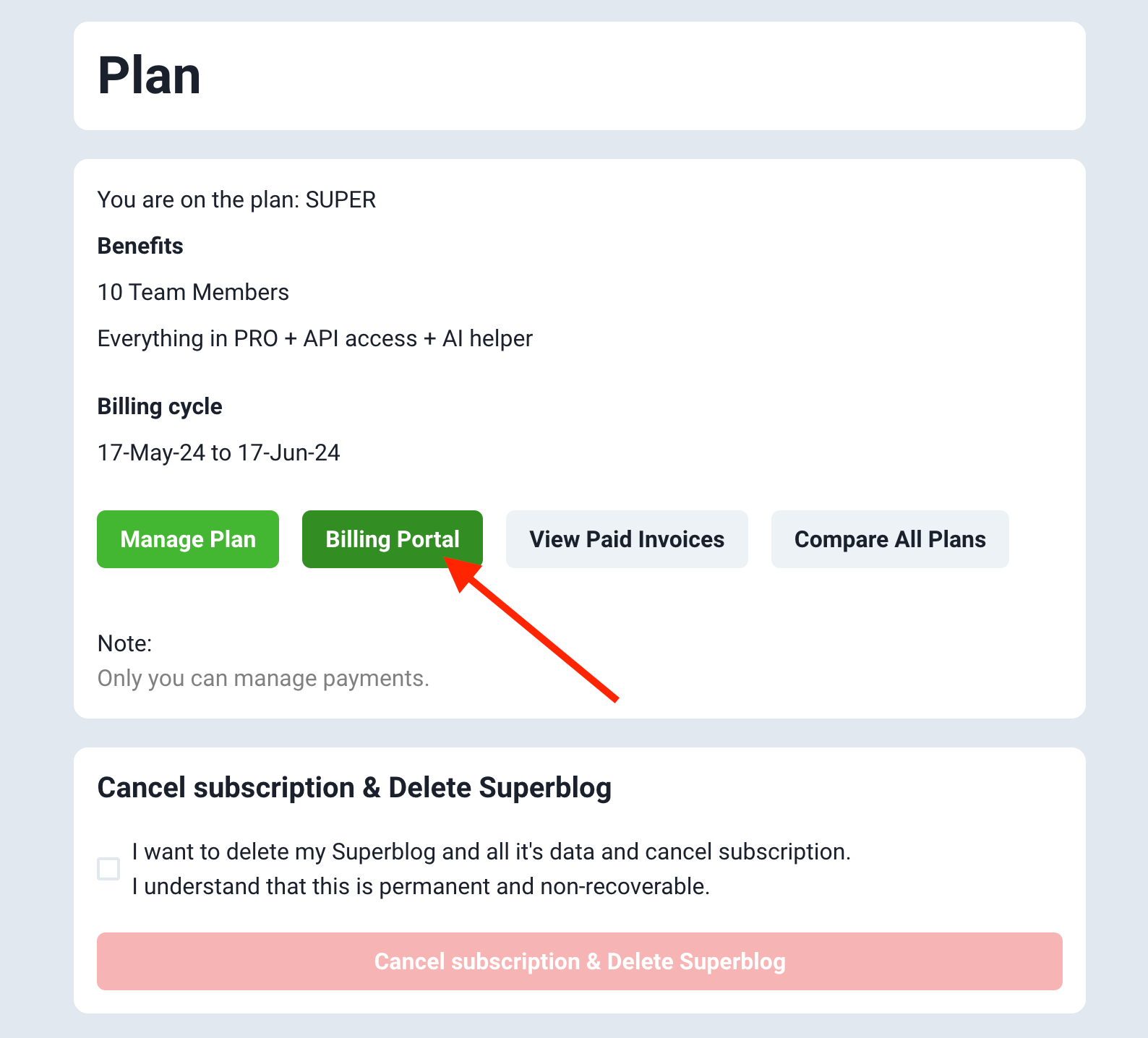Image resolution: width=1148 pixels, height=1038 pixels.
Task: Click the Cancel subscription & Delete Superblog section heading
Action: [354, 788]
